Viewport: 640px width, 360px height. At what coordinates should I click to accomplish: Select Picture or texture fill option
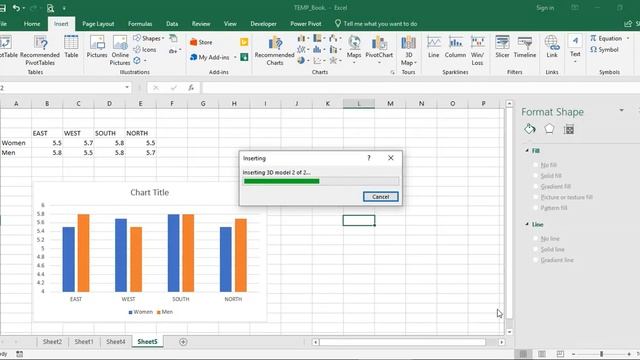click(536, 197)
